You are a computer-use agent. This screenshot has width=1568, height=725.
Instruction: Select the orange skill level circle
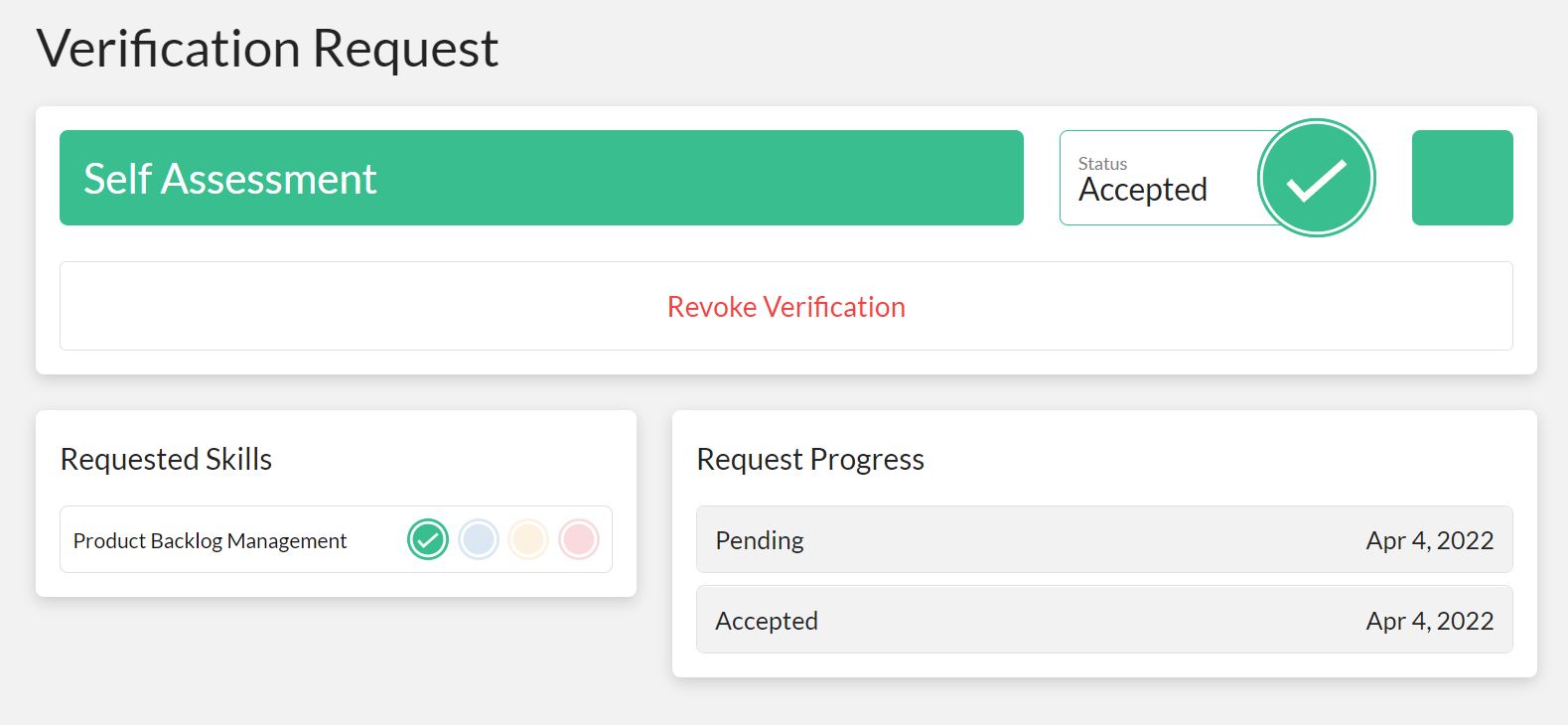point(528,539)
